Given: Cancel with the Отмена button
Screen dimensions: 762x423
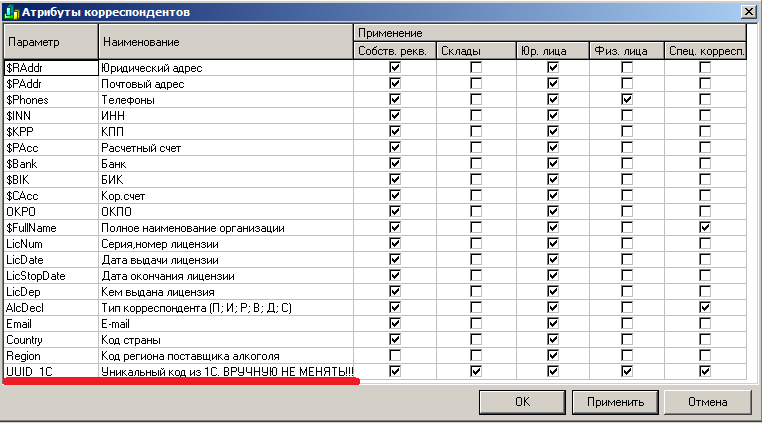Looking at the screenshot, I should (x=708, y=402).
